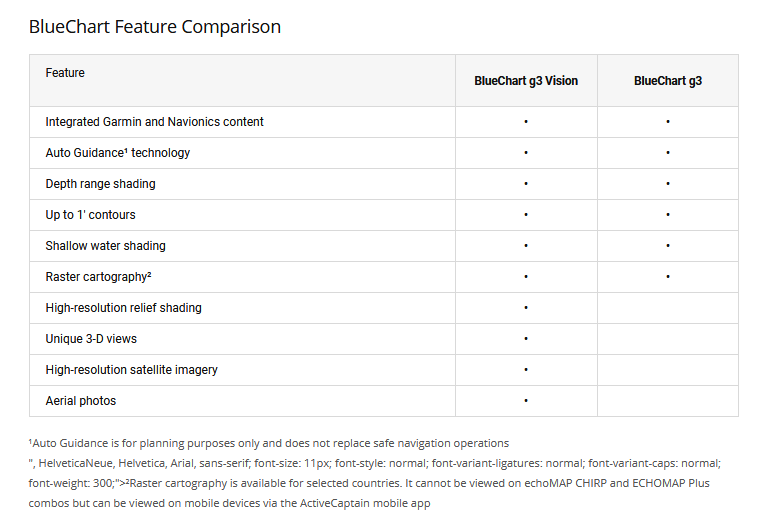
Task: Click g3 bullet for Raster cartography
Action: [667, 277]
